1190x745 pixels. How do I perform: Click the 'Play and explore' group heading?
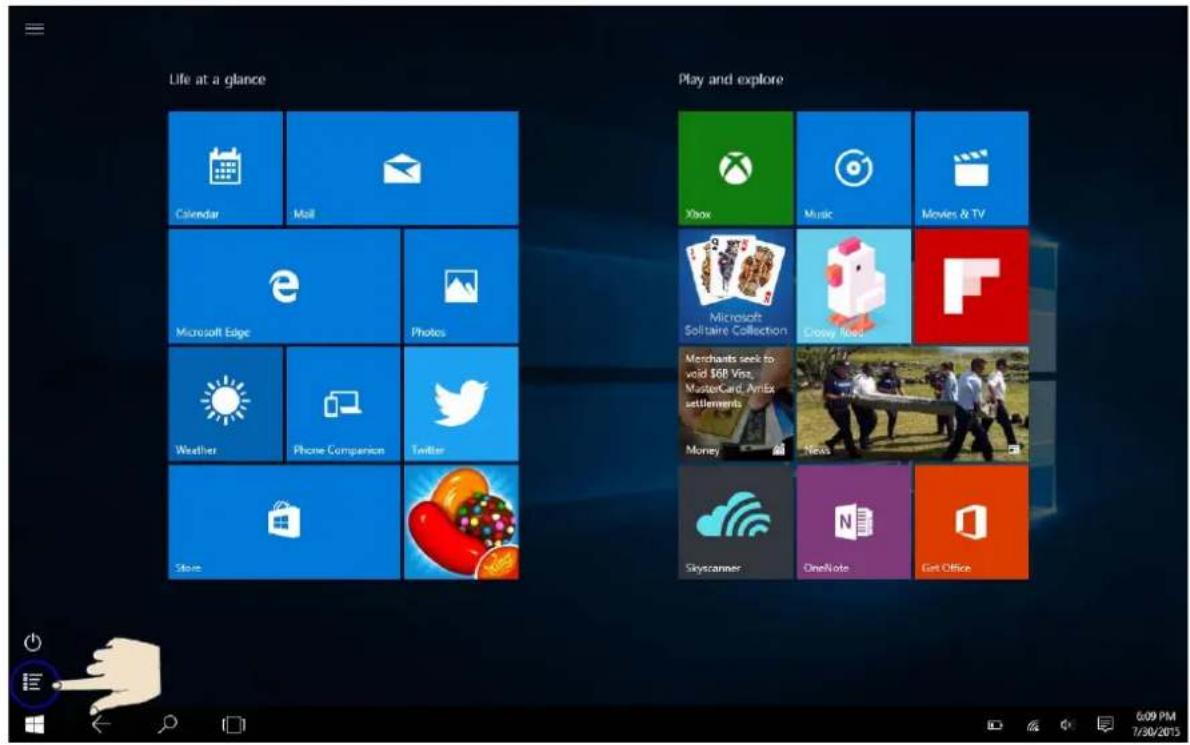(x=730, y=80)
